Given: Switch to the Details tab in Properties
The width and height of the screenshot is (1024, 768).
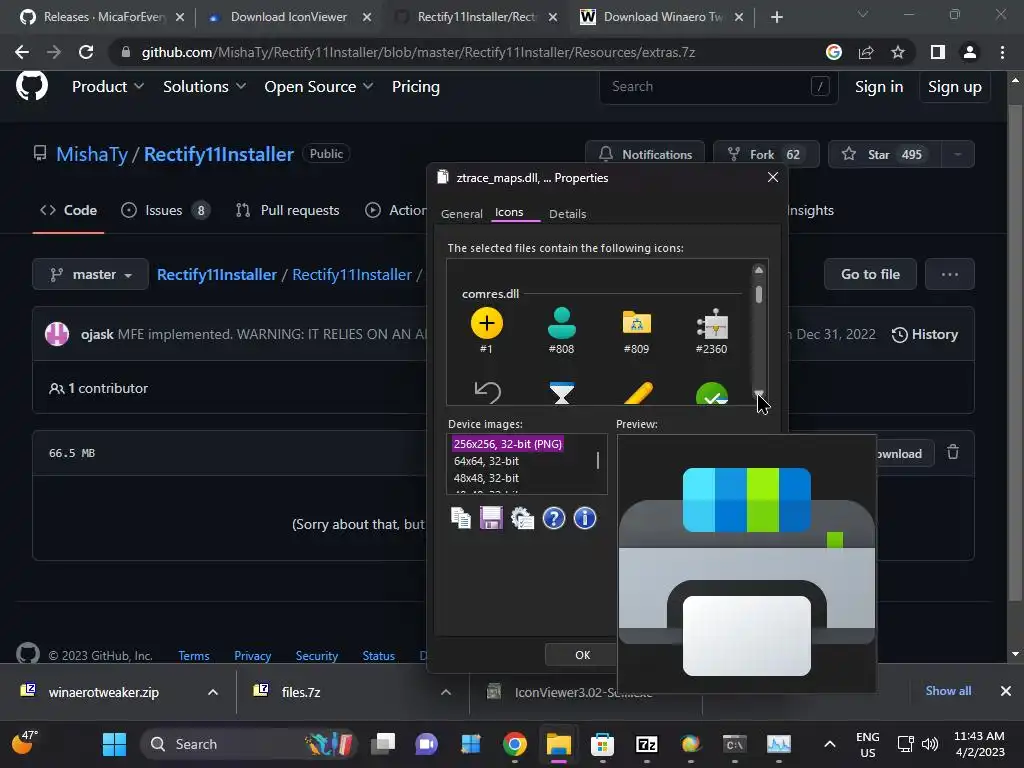Looking at the screenshot, I should pos(568,214).
